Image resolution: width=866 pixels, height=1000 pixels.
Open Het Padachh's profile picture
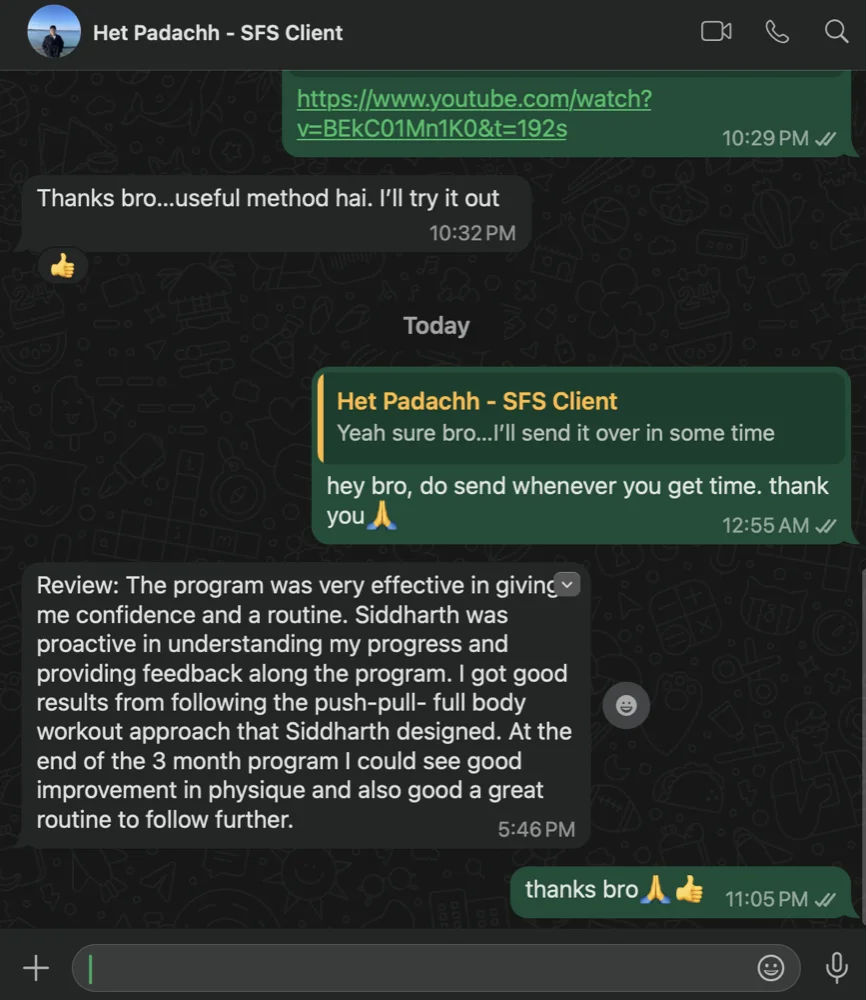pos(53,31)
